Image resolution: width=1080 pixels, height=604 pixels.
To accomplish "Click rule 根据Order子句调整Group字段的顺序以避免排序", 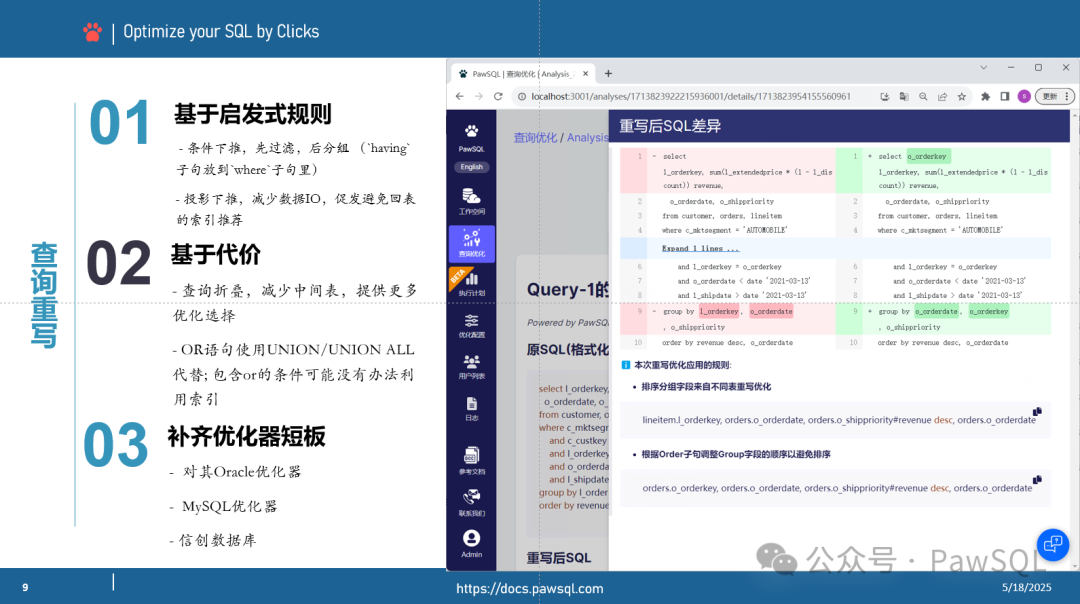I will pos(736,455).
